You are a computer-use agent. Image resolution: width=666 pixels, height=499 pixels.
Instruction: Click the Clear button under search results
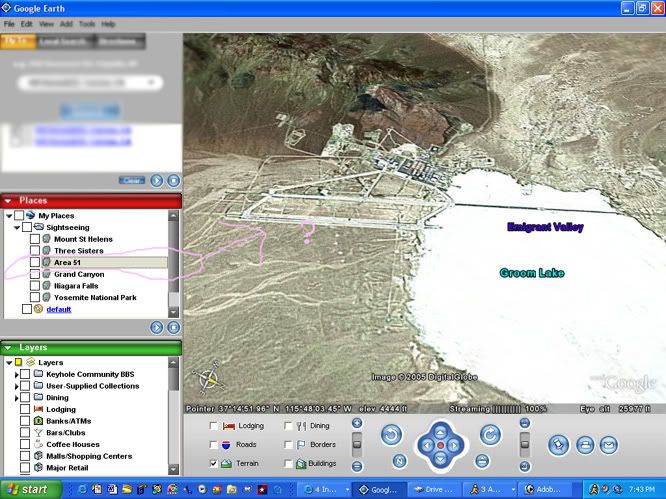[132, 180]
